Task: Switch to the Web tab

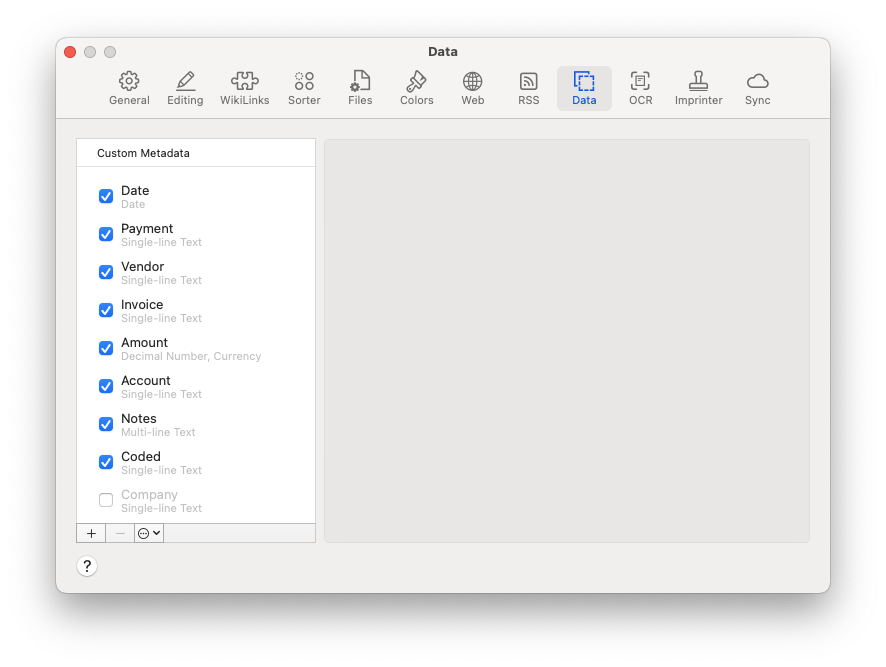Action: click(x=472, y=88)
